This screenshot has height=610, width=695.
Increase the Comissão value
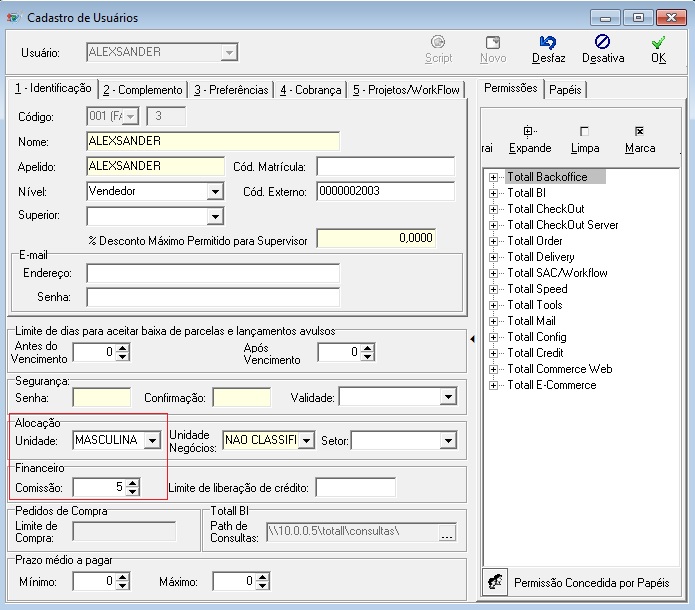point(133,484)
